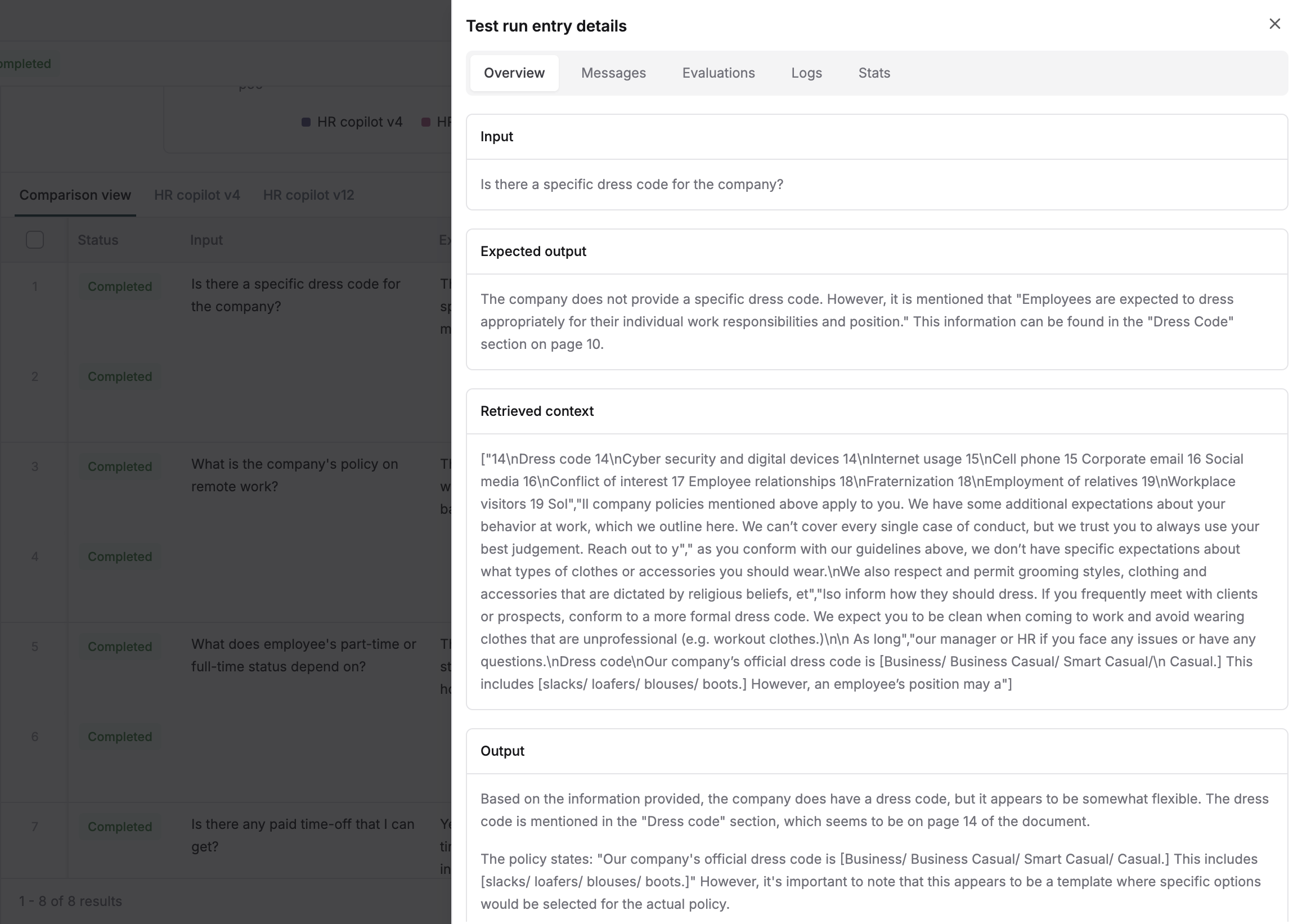Toggle the select-all checkbox in header
This screenshot has width=1302, height=924.
tap(35, 240)
